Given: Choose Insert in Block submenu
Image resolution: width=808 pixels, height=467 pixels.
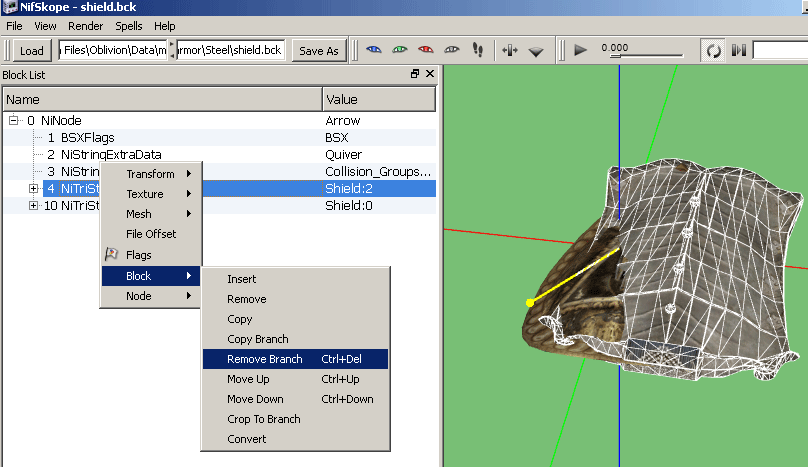Looking at the screenshot, I should 295,279.
